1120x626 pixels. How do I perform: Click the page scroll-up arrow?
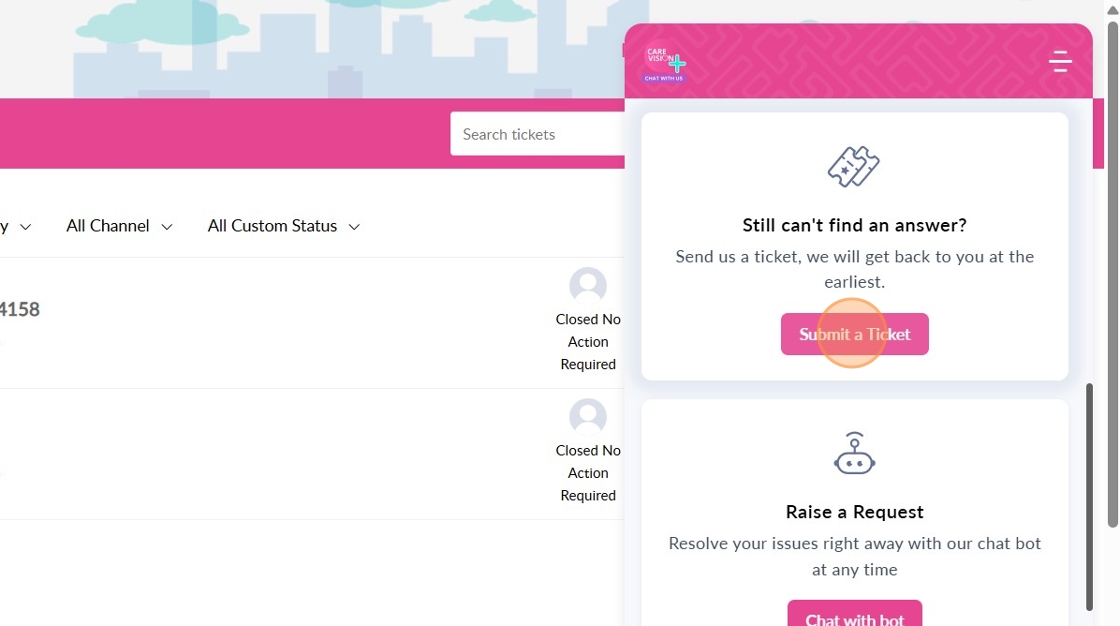tap(1113, 6)
